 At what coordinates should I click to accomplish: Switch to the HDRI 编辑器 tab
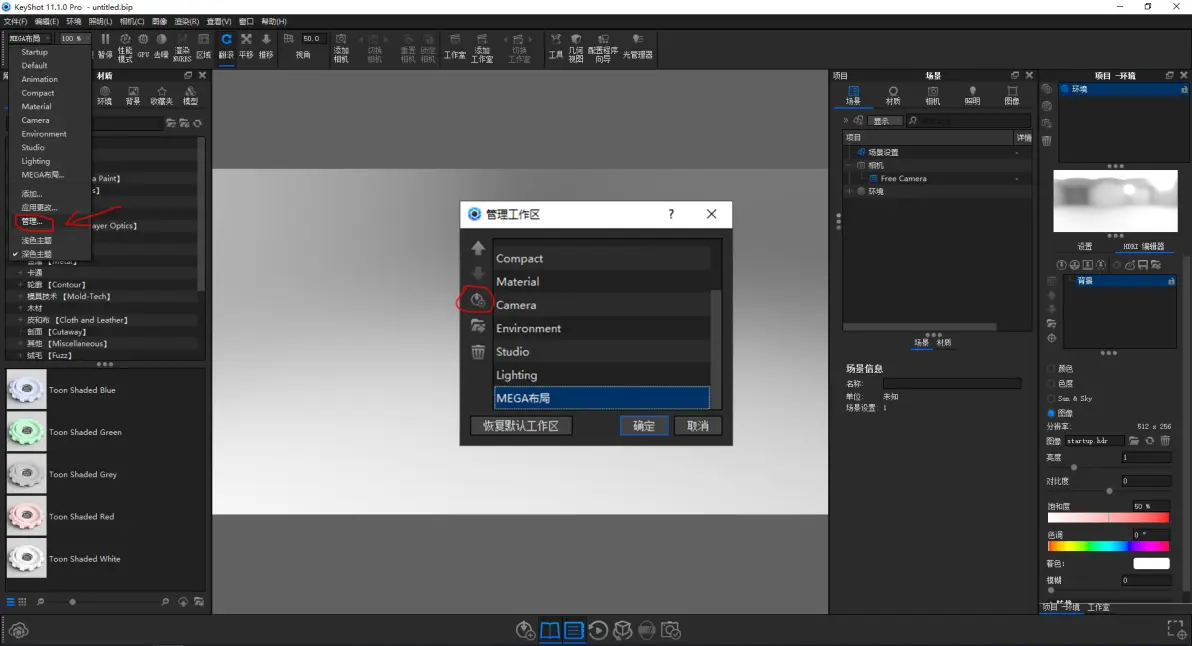(1143, 246)
